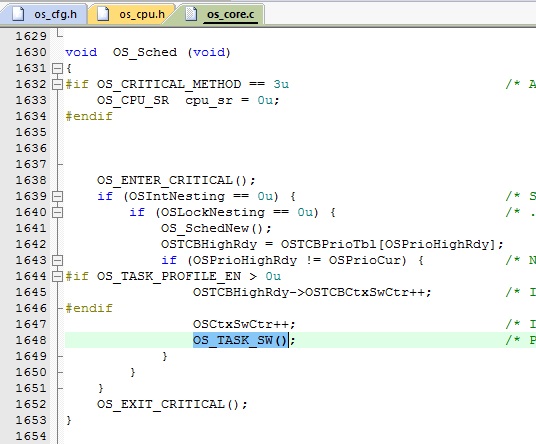Click the os_cfg.h file icon
Image resolution: width=536 pixels, height=444 pixels.
(x=18, y=14)
